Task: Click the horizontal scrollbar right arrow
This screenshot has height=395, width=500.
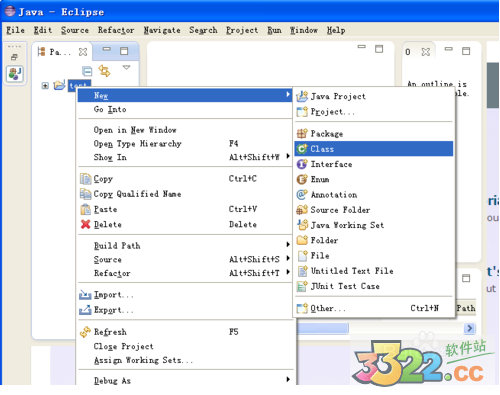Action: 469,328
